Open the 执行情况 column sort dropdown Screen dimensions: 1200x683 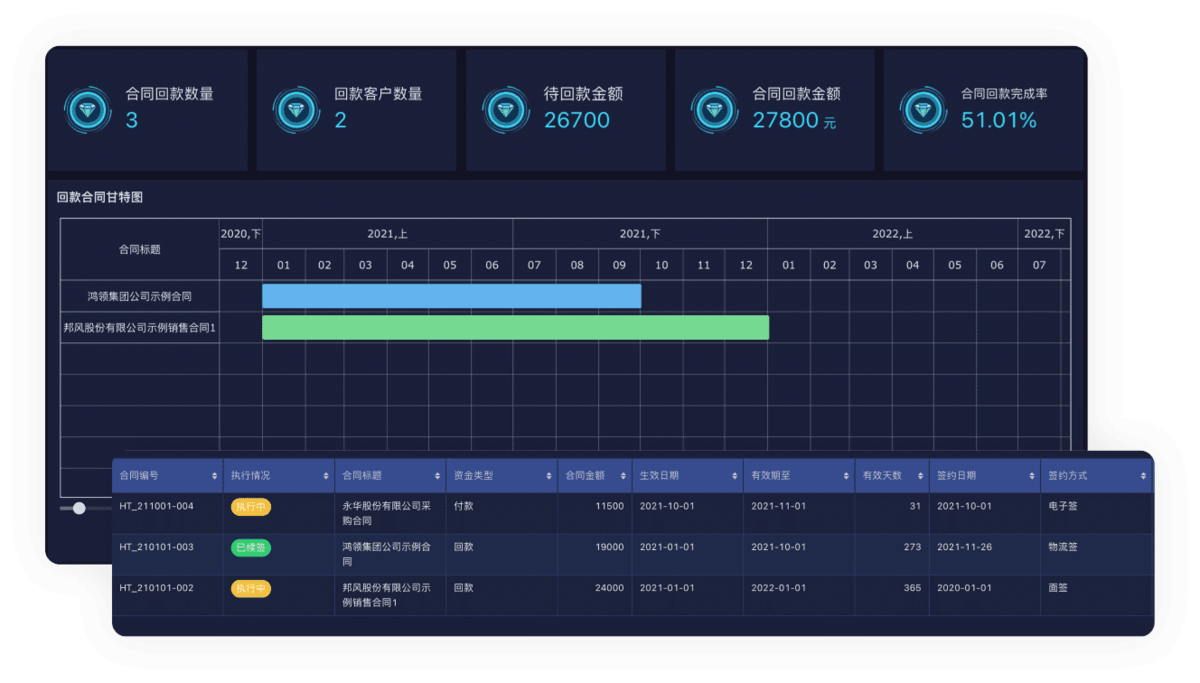point(325,476)
